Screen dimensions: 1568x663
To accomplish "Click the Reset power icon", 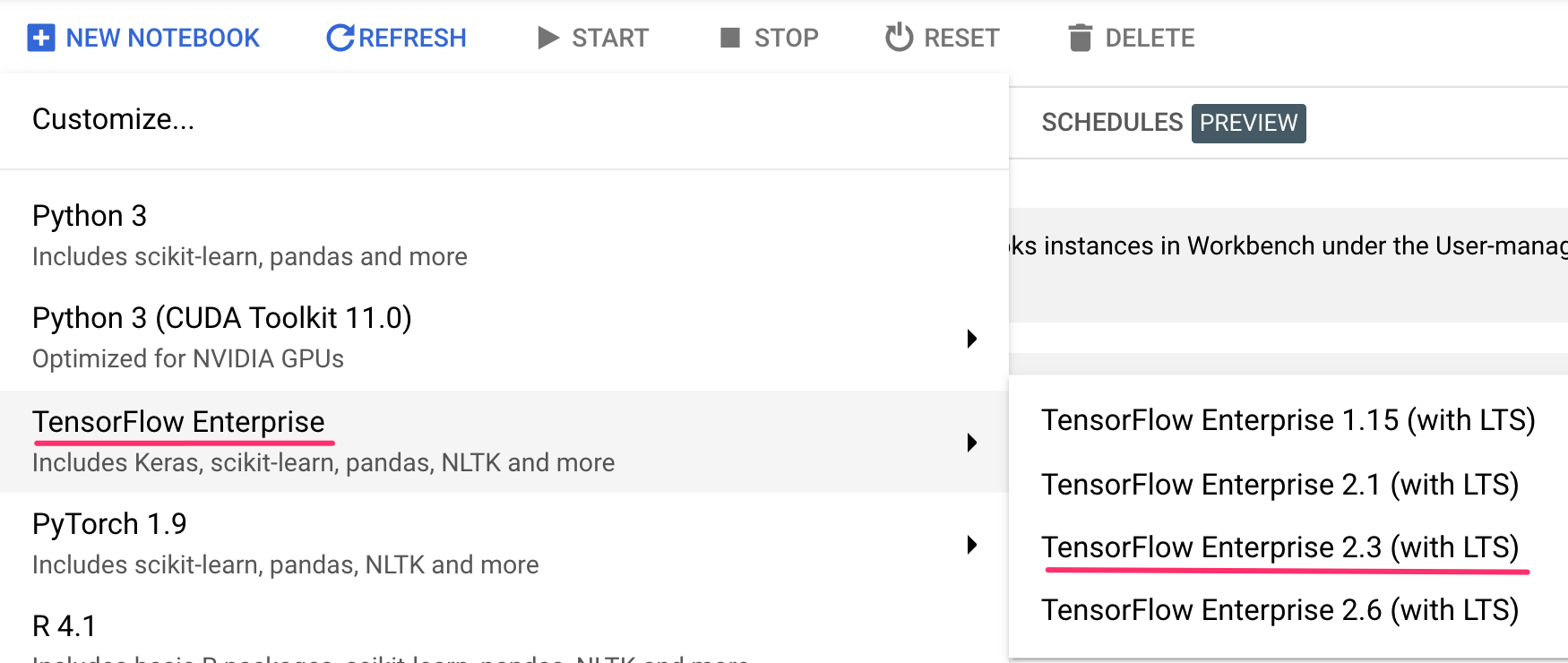I will 899,38.
